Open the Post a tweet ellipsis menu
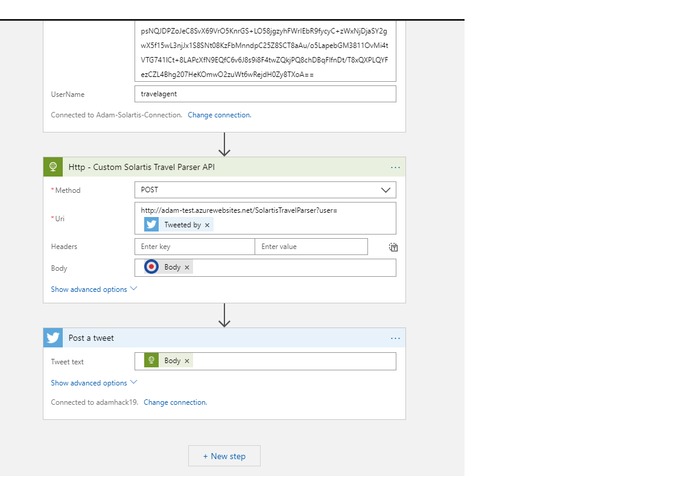Screen dimensions: 695x494 [395, 338]
